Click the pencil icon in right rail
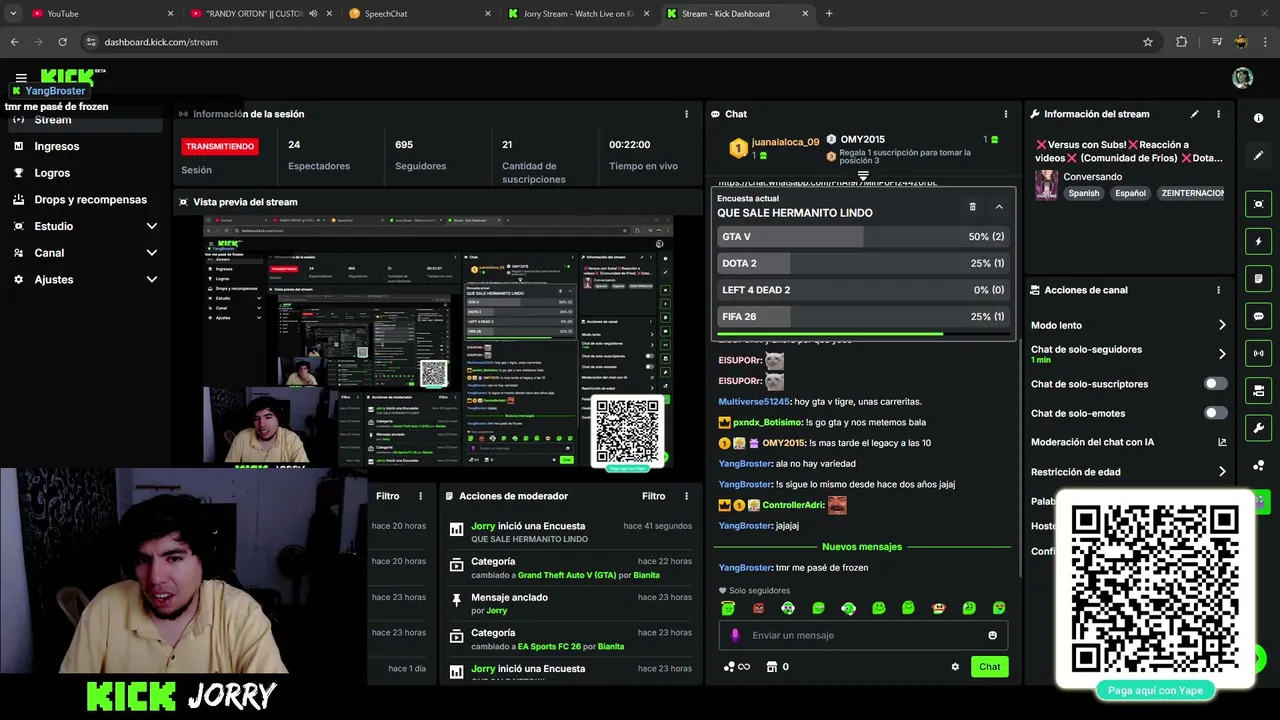The image size is (1280, 720). point(1258,156)
